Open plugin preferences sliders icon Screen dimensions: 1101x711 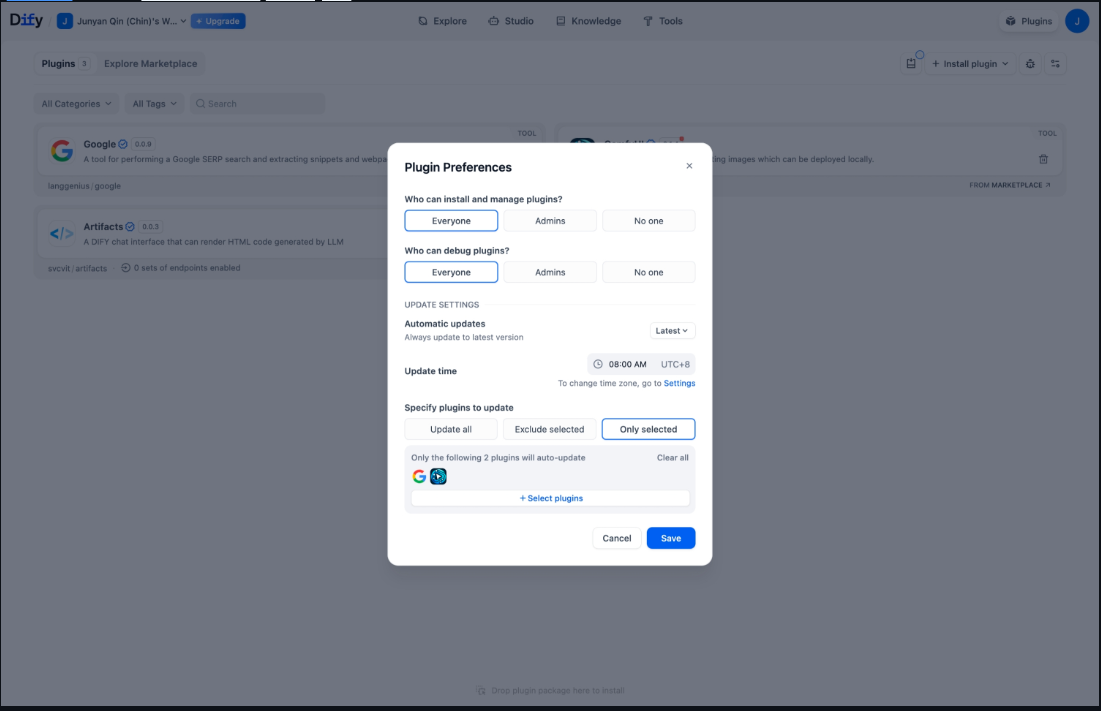point(1055,64)
